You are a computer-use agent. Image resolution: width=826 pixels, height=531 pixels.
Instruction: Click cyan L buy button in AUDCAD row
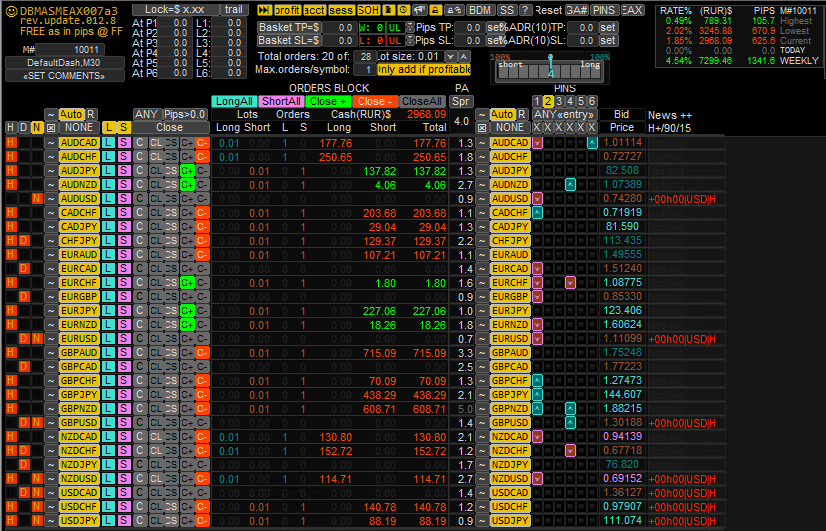[x=109, y=142]
